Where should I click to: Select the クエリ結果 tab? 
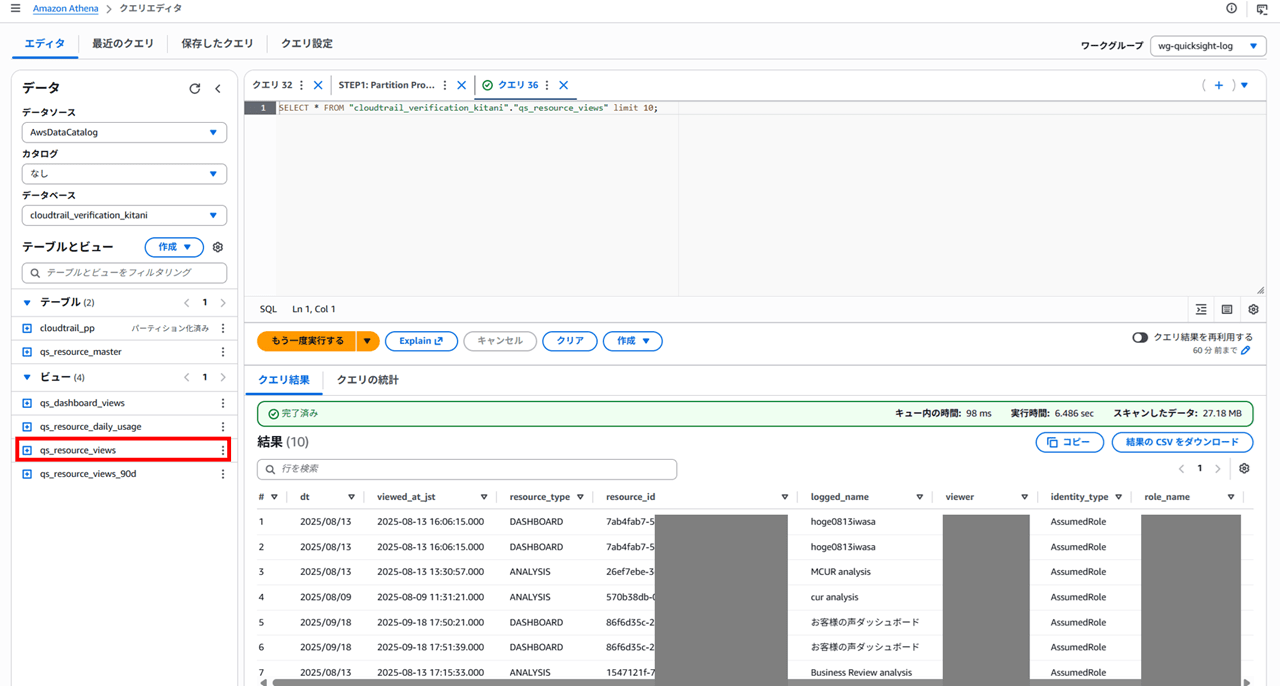click(x=284, y=380)
